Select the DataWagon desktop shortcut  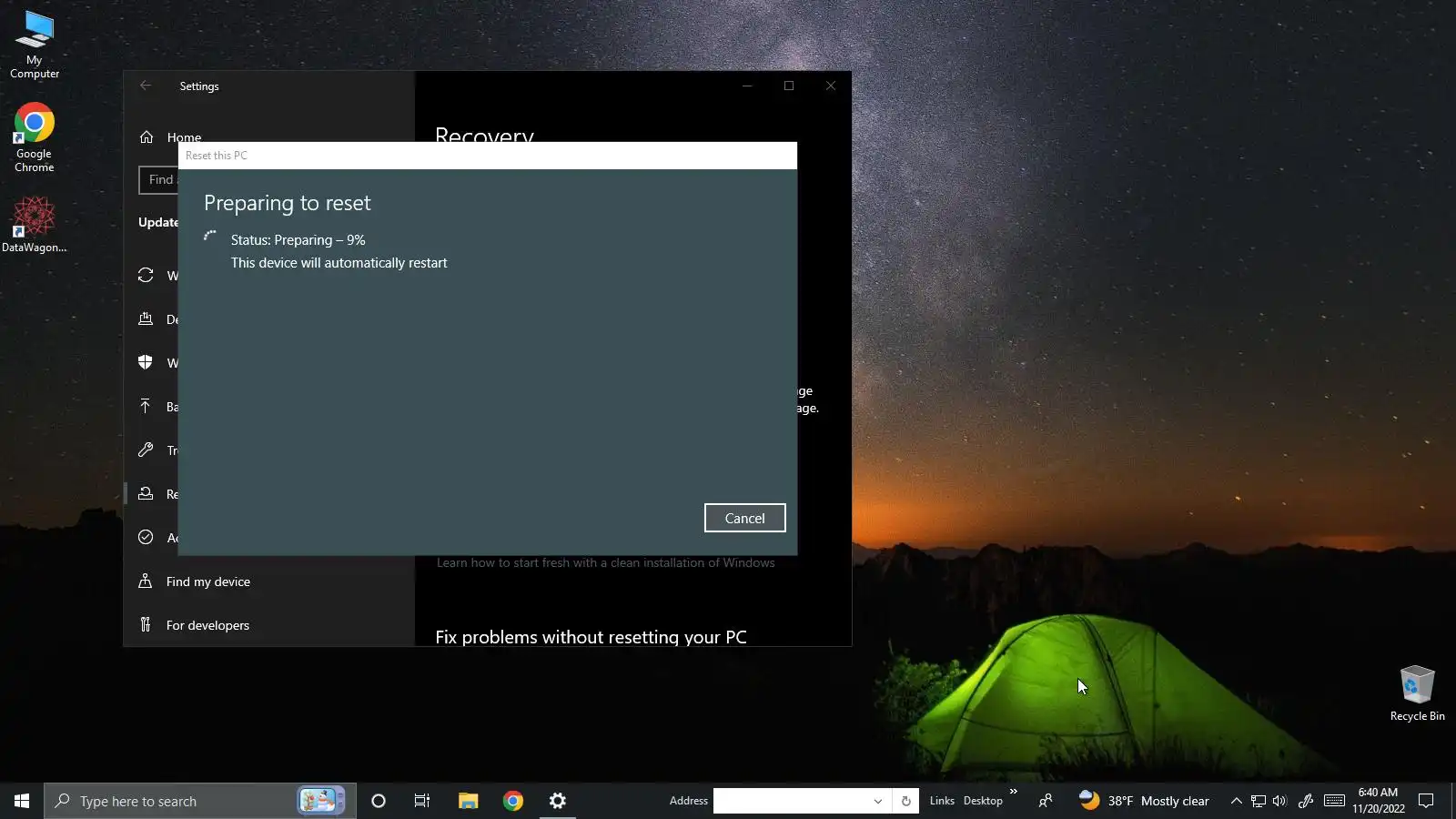35,225
